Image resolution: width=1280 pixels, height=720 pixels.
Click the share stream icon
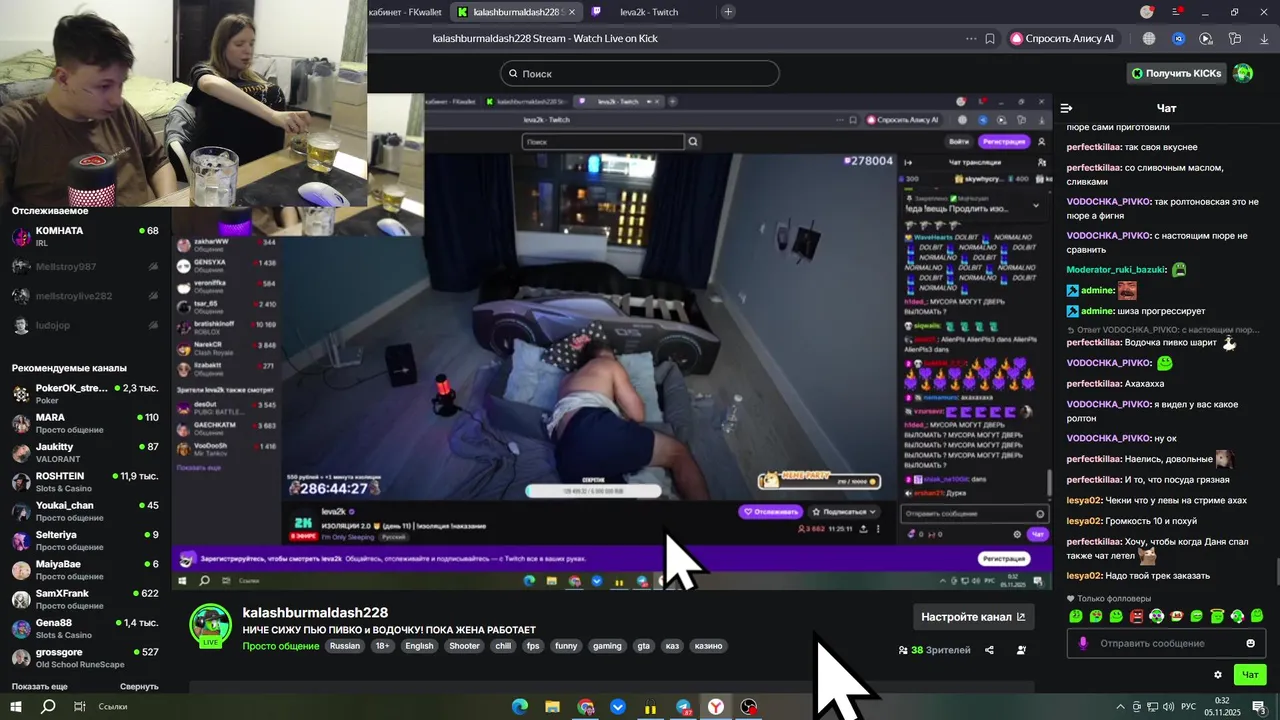989,650
